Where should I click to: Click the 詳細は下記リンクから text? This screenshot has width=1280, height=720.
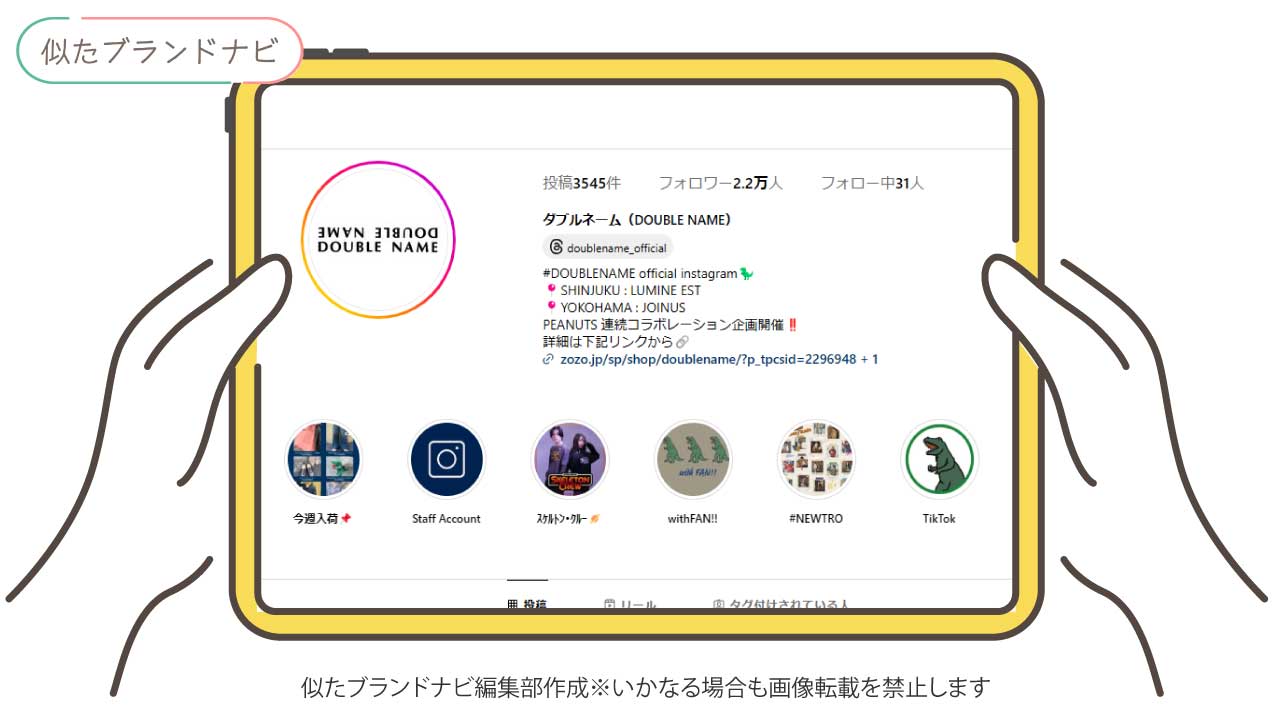coord(608,342)
